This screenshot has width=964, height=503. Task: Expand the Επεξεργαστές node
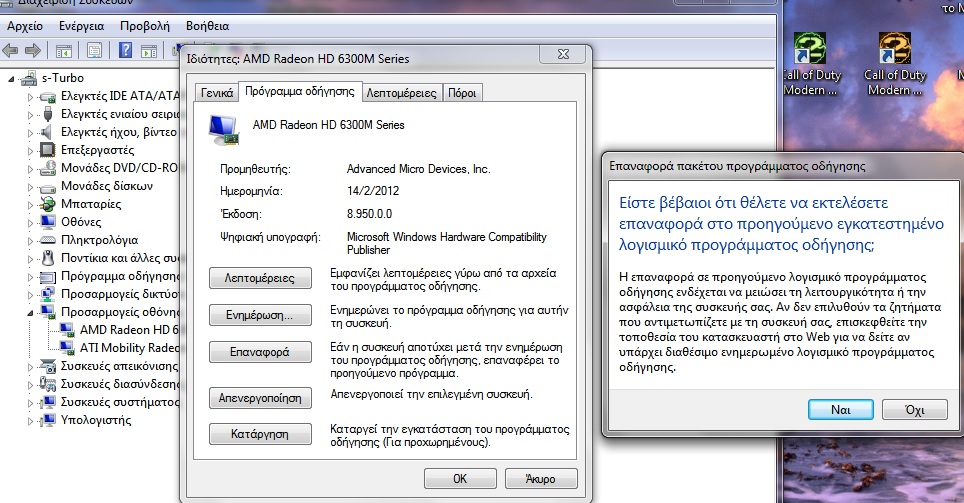[x=30, y=150]
